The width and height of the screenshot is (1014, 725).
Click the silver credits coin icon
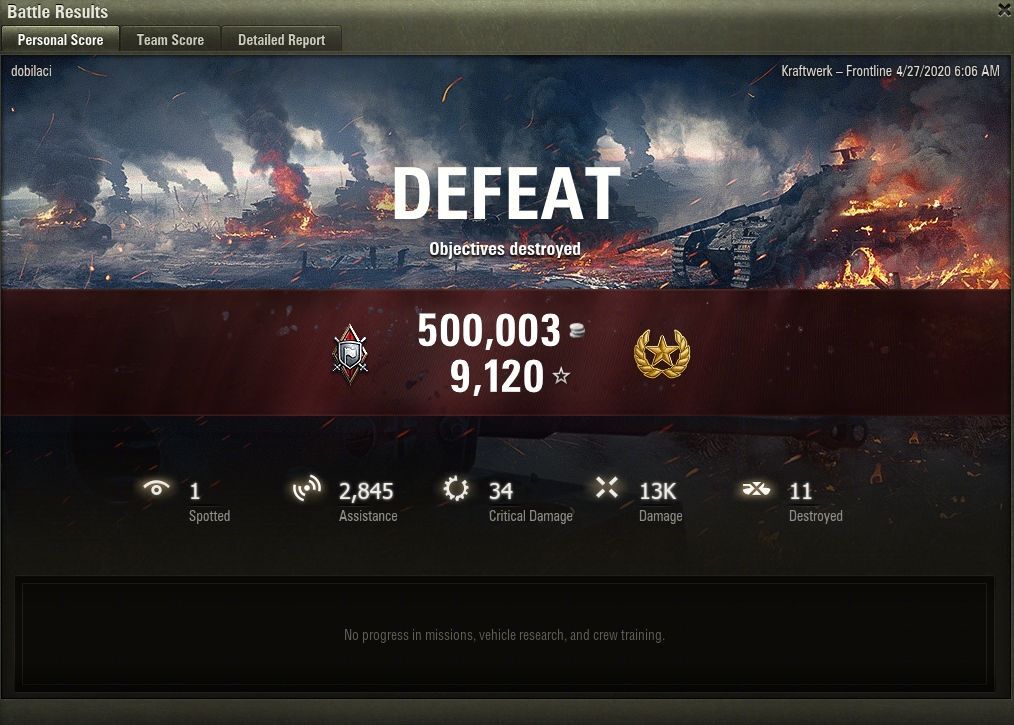click(x=577, y=330)
